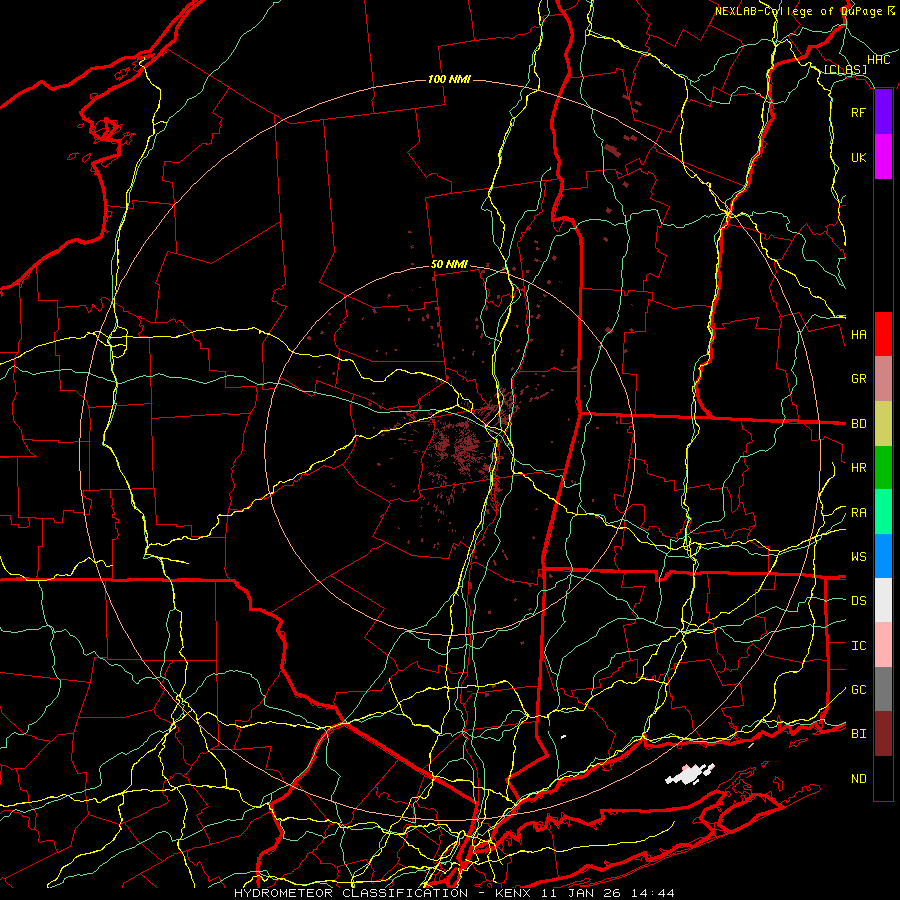Select the gray GC legend swatch

click(883, 689)
